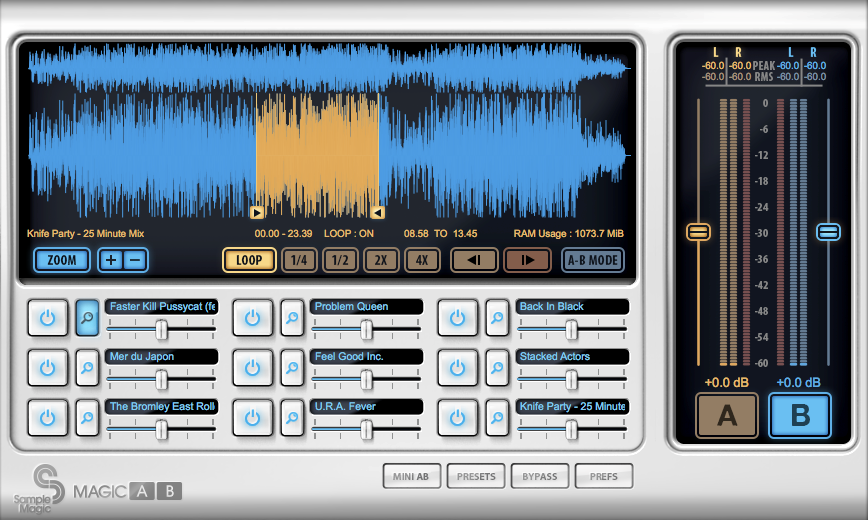
Task: Click the A level readout +0.0 dB
Action: tap(726, 382)
